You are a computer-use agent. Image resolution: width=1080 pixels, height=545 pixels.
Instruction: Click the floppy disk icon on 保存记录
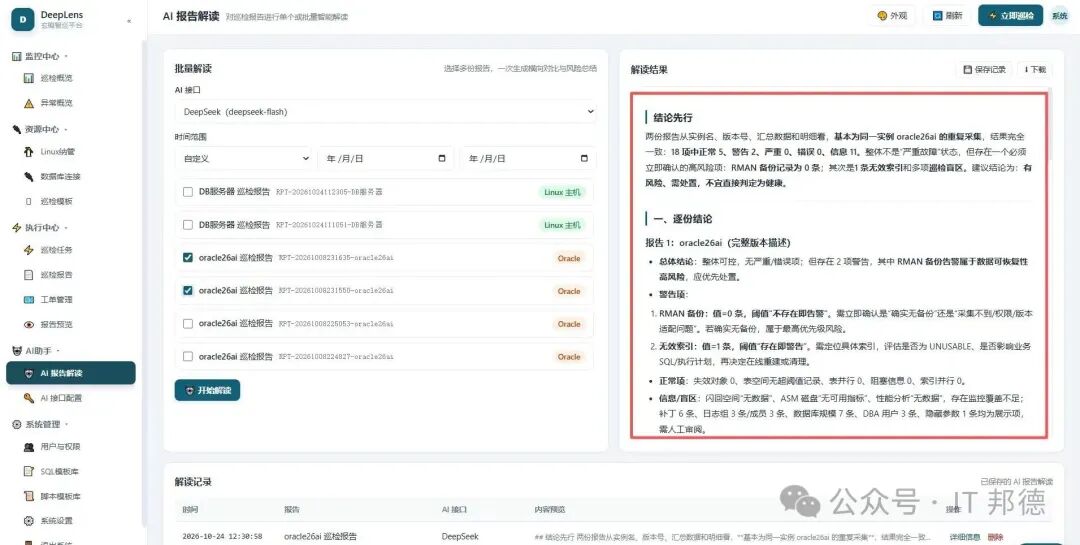[967, 70]
